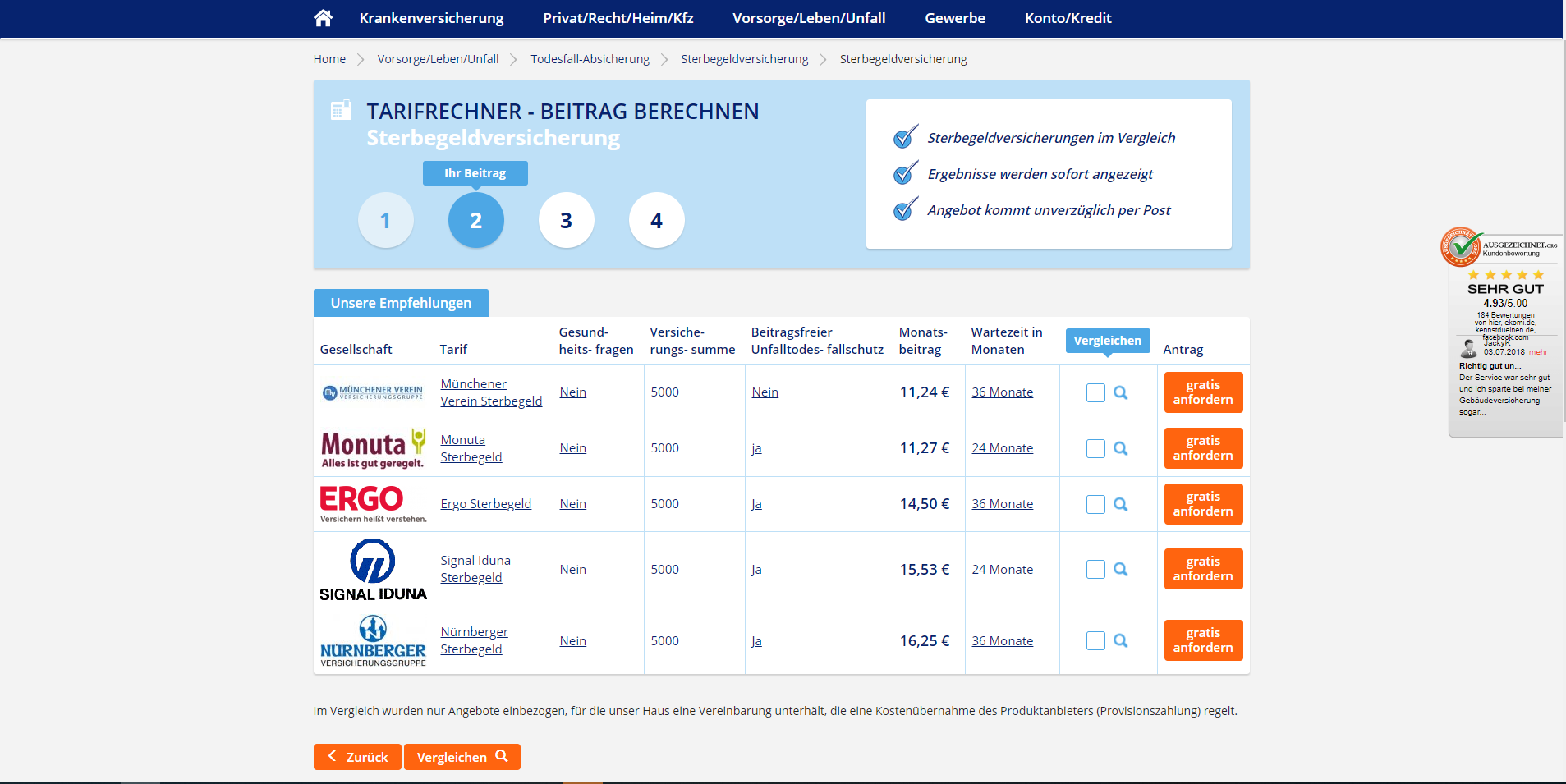
Task: Open the magnifier for Ergo row
Action: [x=1120, y=504]
